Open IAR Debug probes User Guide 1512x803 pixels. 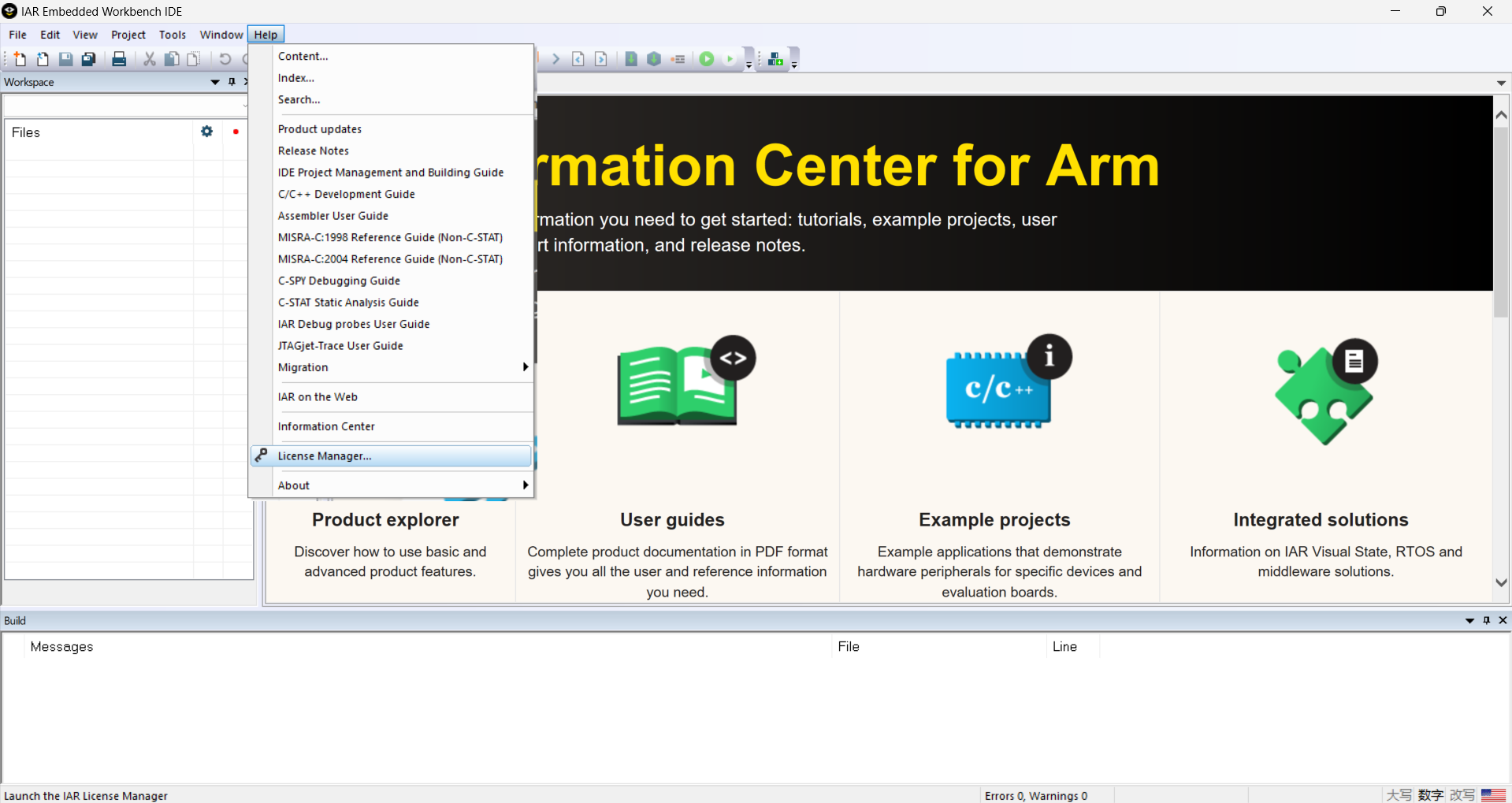(x=391, y=325)
